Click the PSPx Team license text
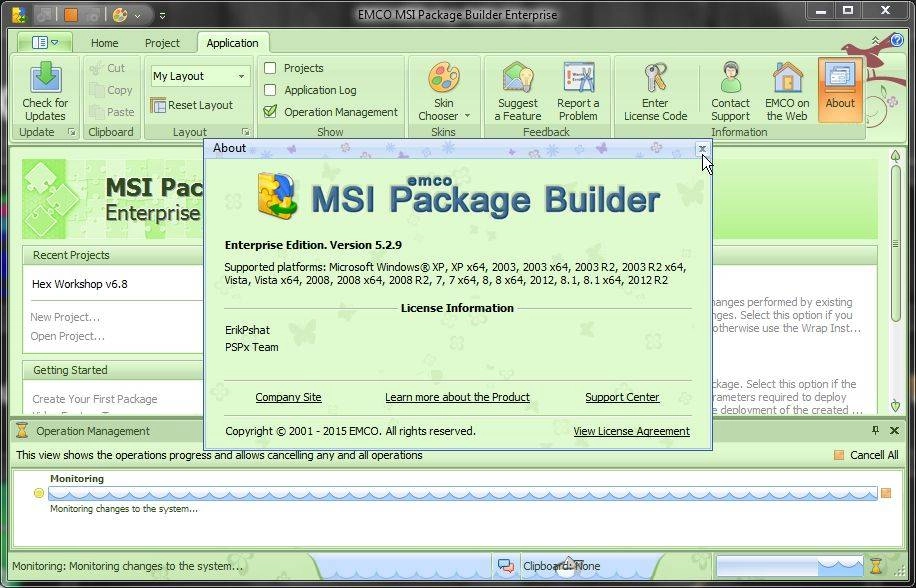 point(252,347)
